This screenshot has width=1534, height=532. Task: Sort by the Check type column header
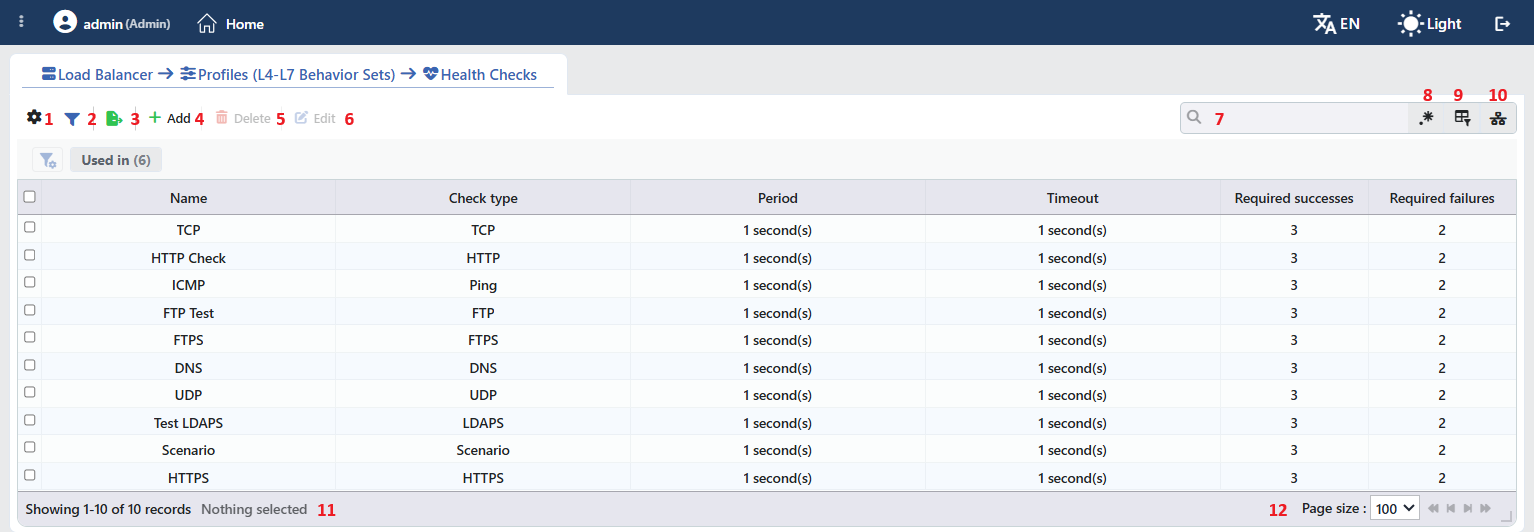(483, 198)
